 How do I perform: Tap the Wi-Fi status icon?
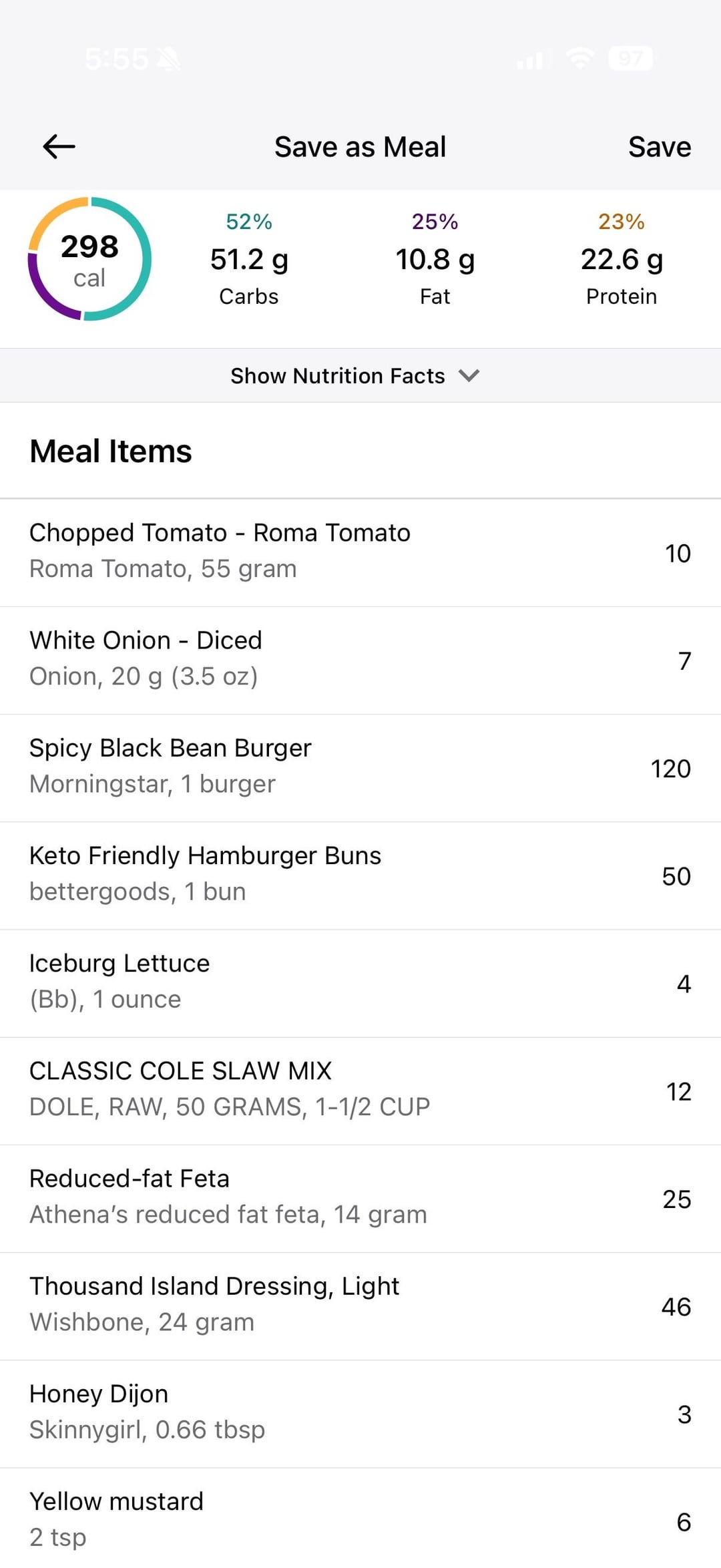(580, 59)
